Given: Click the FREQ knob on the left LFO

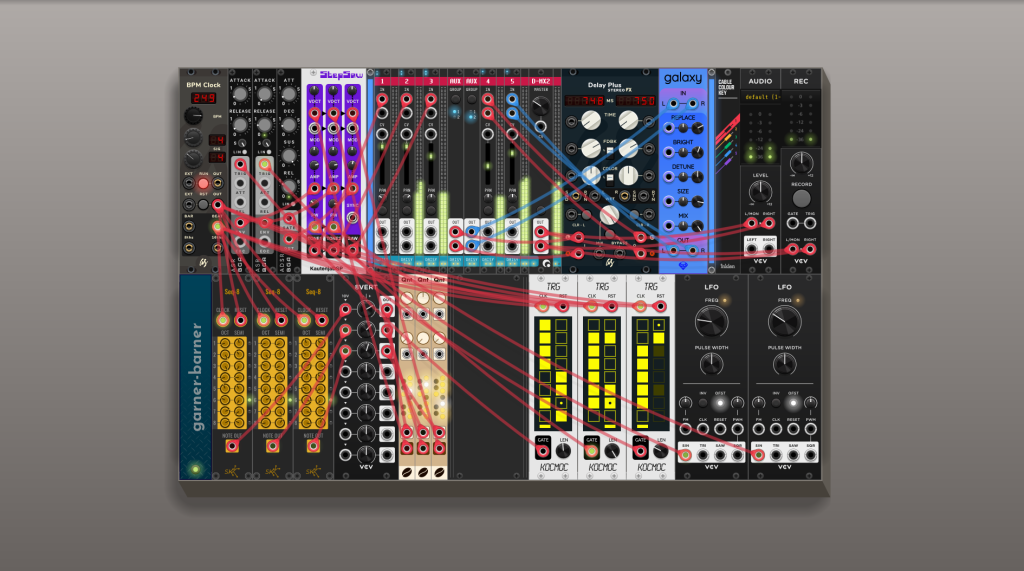Looking at the screenshot, I should click(711, 321).
